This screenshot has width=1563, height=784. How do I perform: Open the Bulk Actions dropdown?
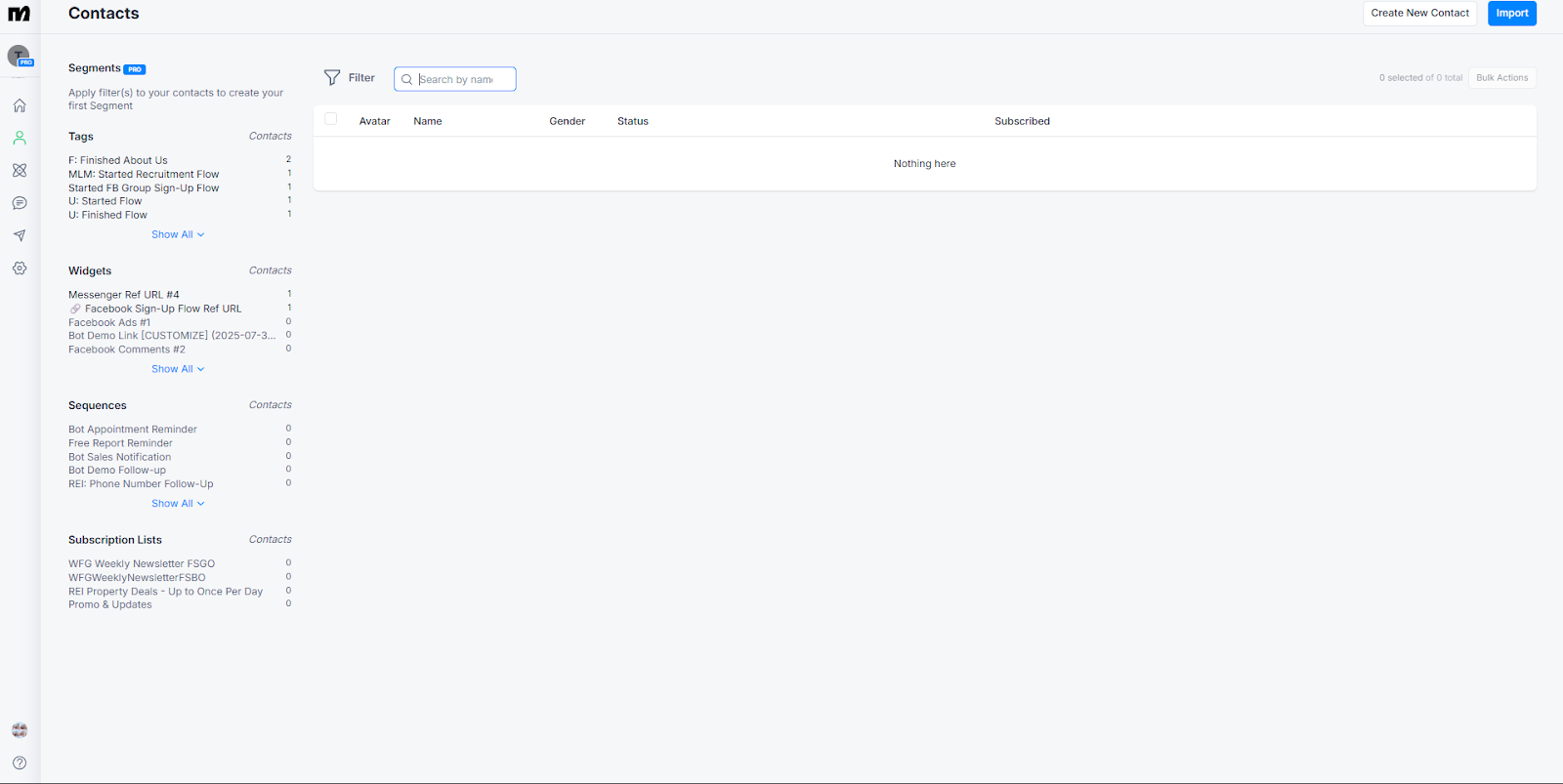pos(1501,78)
